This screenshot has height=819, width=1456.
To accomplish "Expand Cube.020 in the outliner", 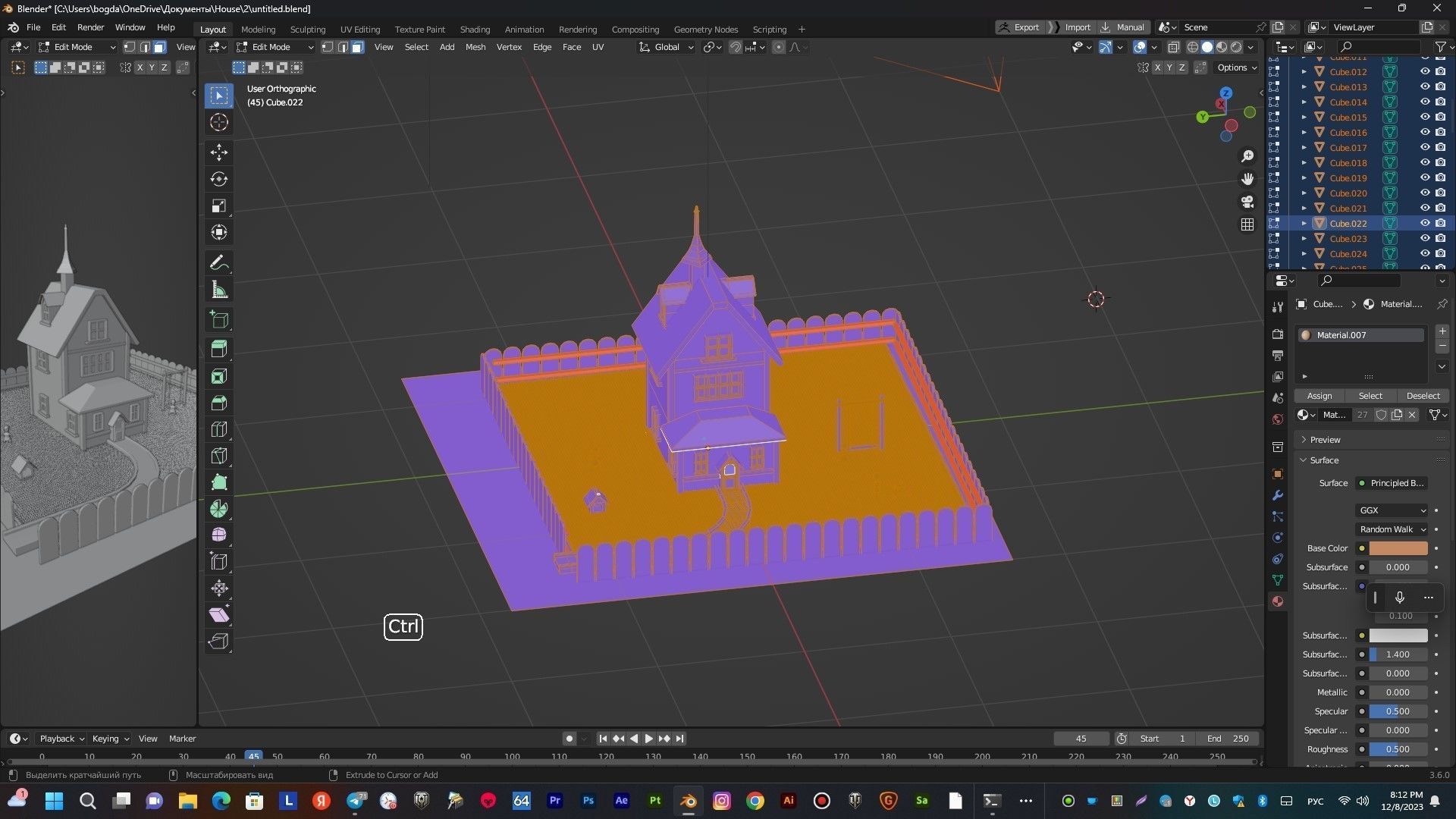I will [x=1304, y=193].
